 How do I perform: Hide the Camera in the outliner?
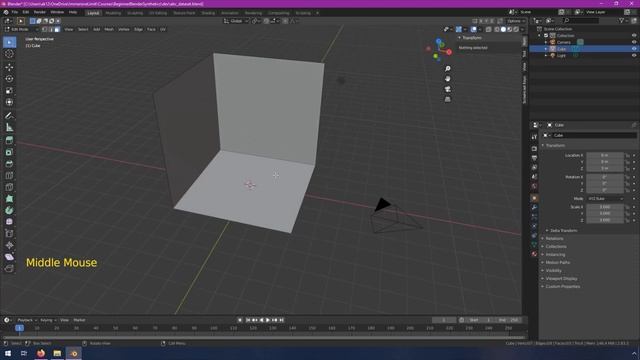click(634, 42)
